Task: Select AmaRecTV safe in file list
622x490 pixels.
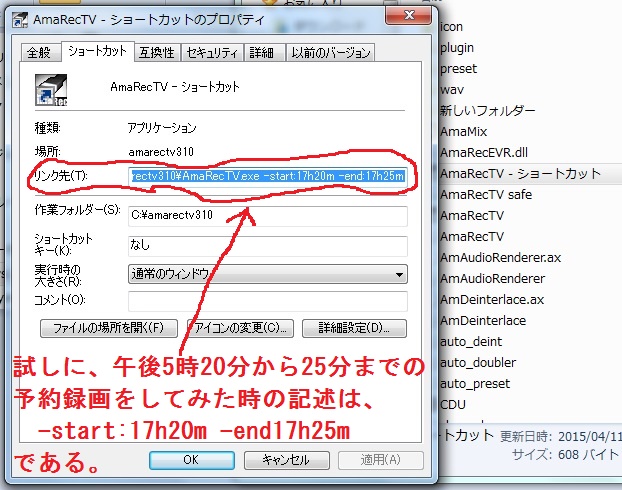Action: coord(486,194)
